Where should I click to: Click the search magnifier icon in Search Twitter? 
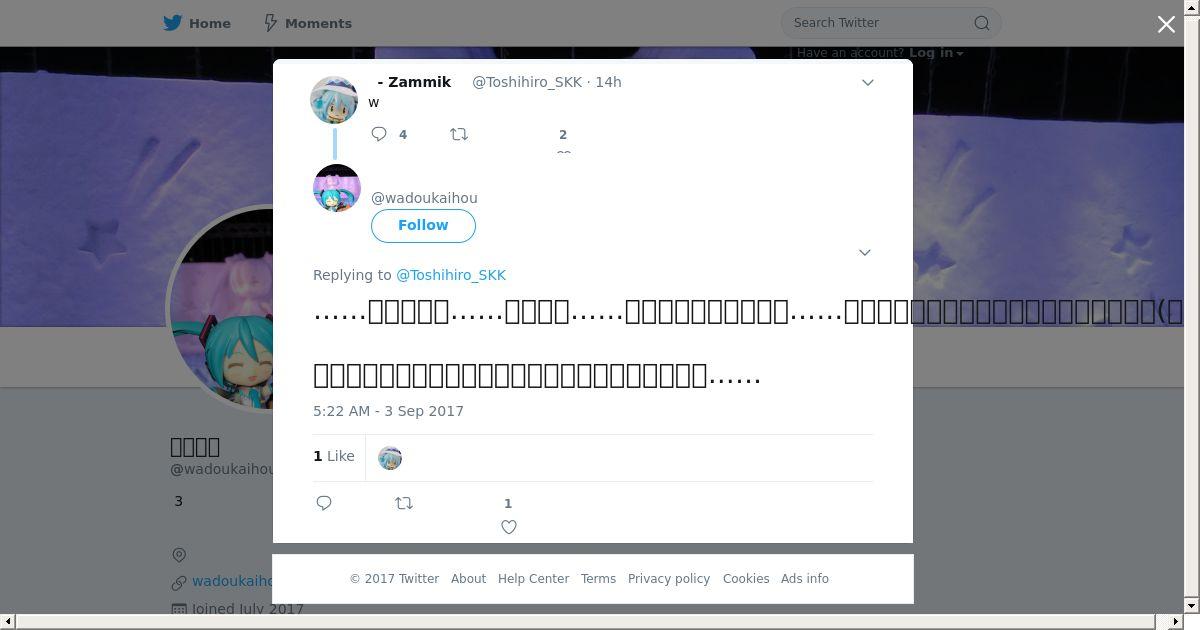coord(982,23)
